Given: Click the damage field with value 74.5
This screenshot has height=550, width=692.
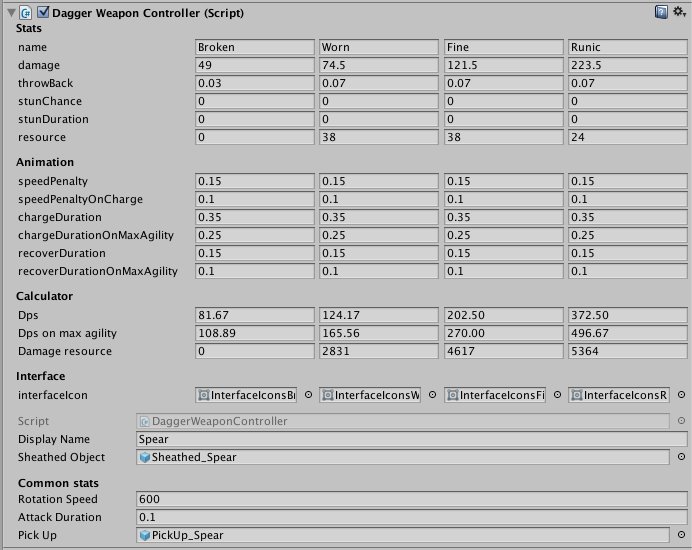Looking at the screenshot, I should (x=379, y=65).
